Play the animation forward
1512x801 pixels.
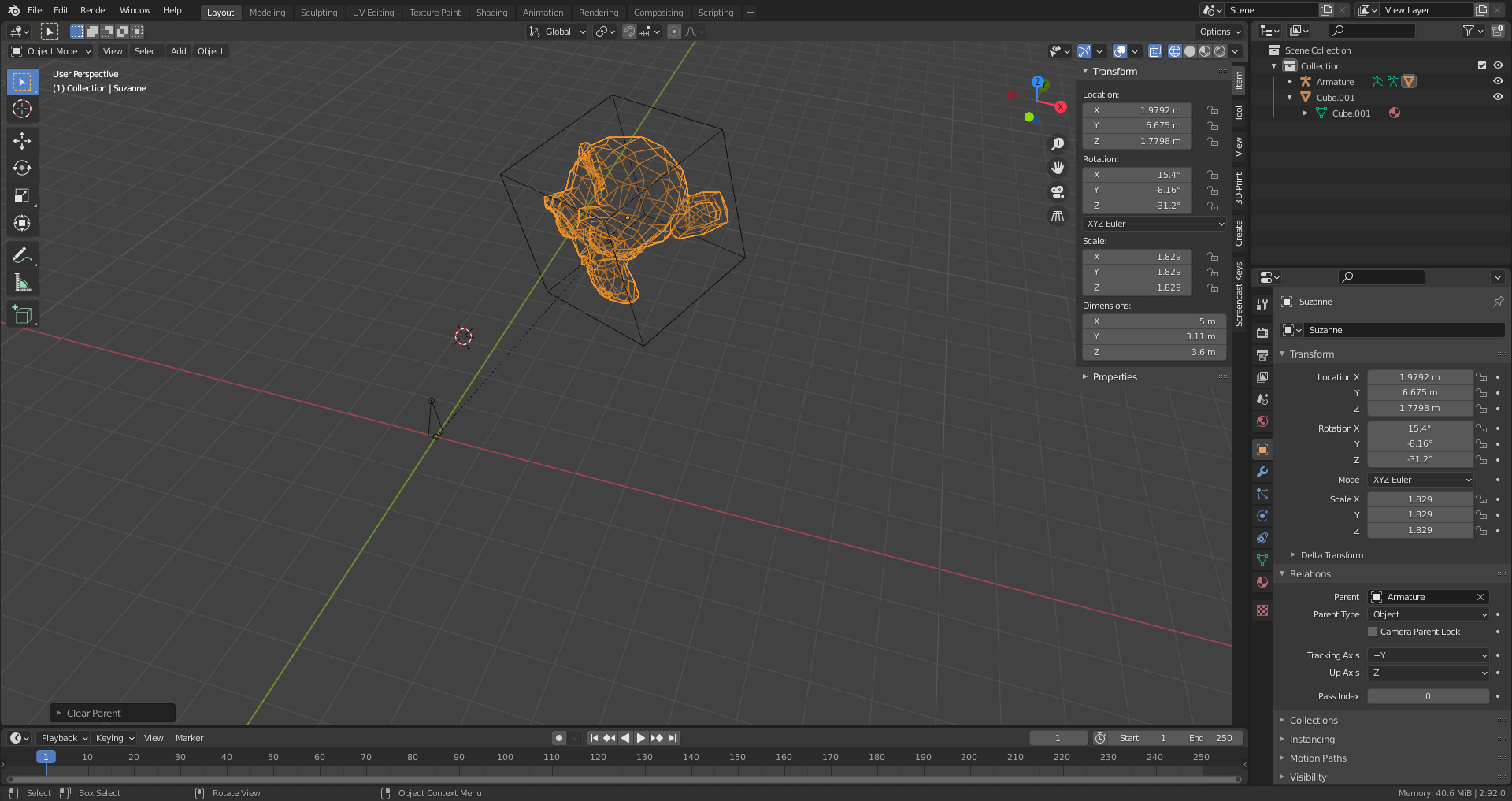click(x=641, y=738)
